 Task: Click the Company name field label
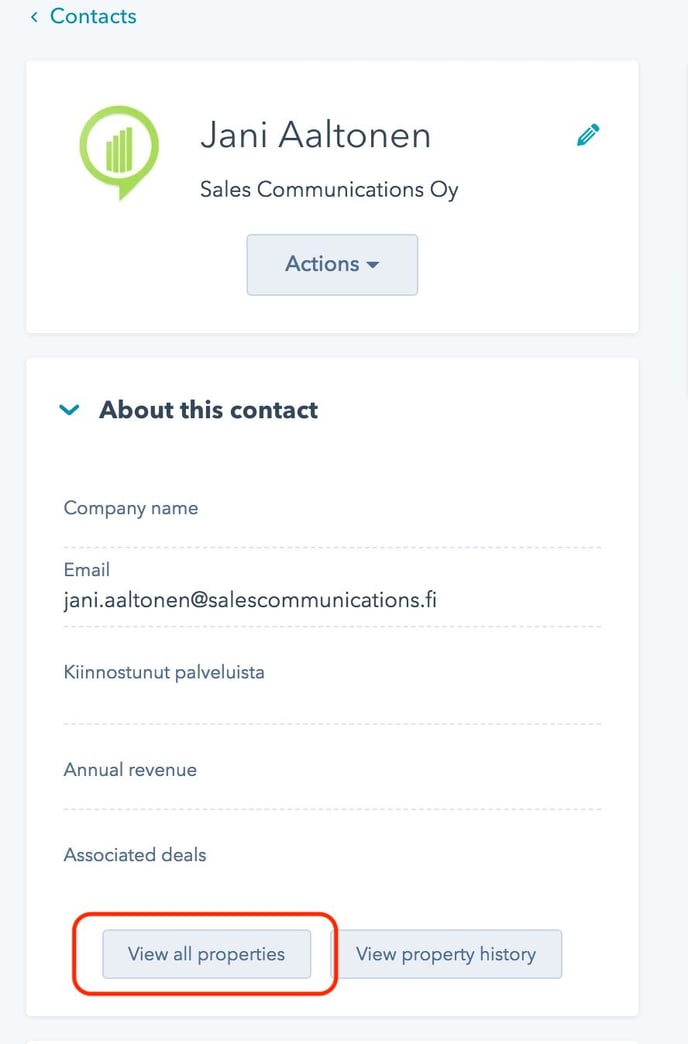pyautogui.click(x=131, y=508)
